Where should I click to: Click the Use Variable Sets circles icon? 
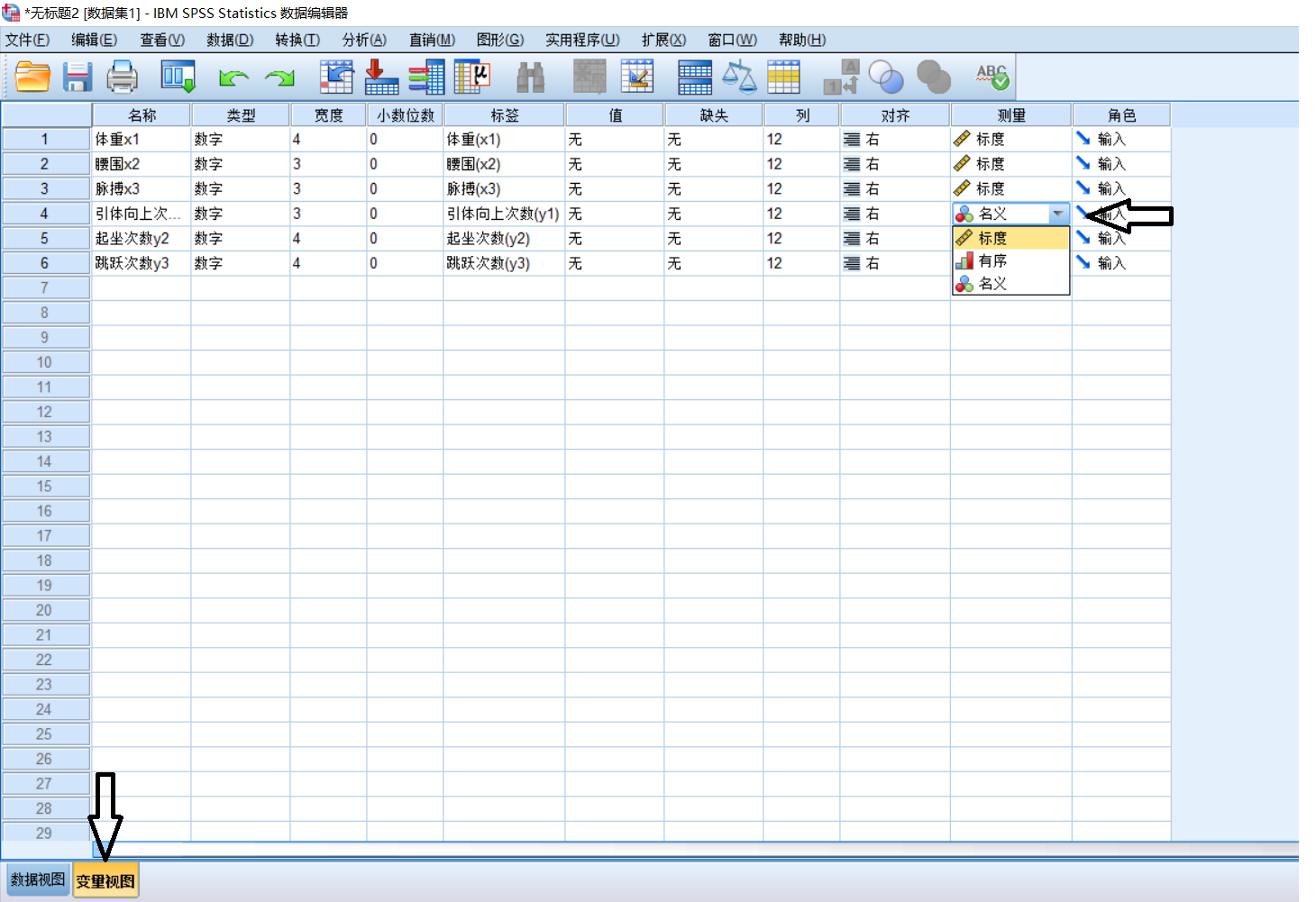click(x=886, y=77)
